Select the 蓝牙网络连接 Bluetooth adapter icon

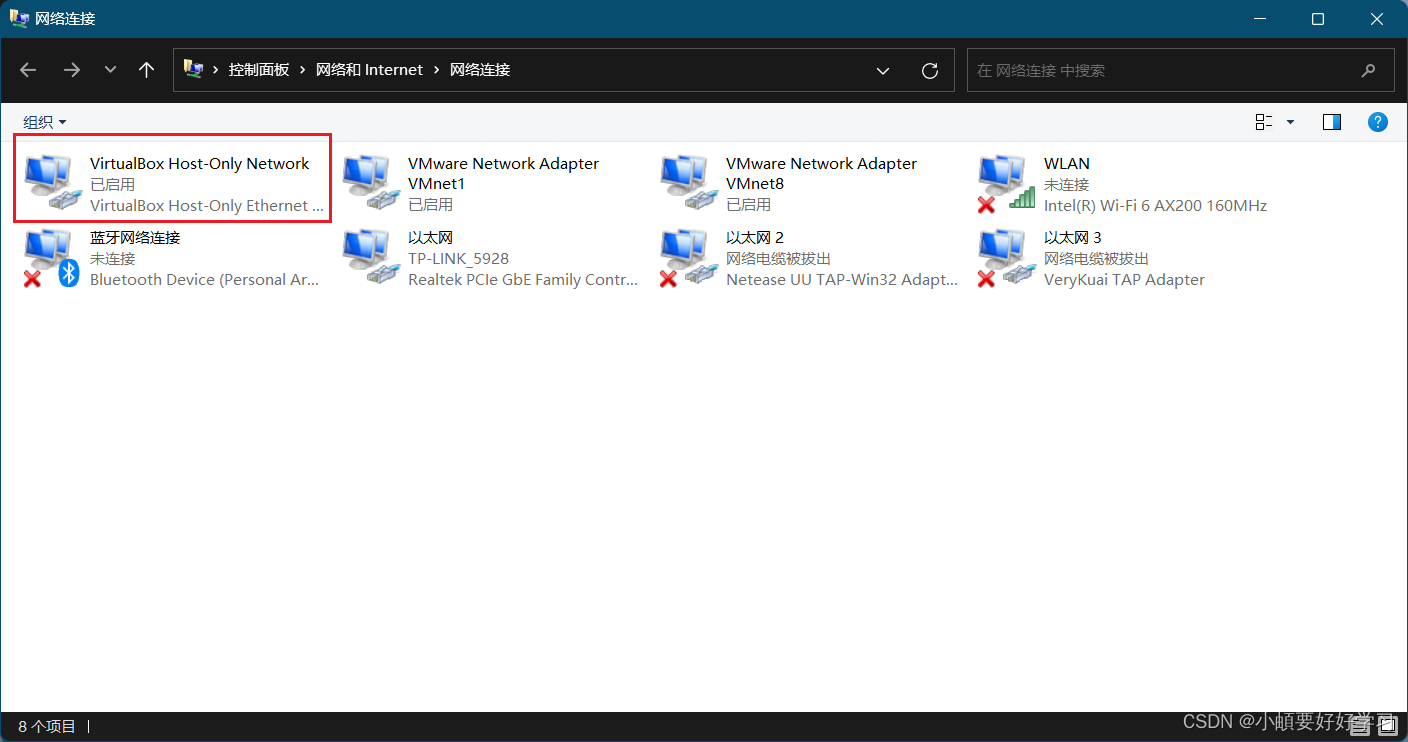tap(50, 257)
